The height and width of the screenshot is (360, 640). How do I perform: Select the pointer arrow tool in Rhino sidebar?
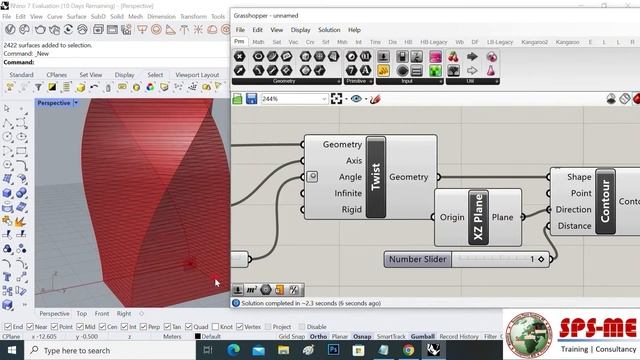pos(7,109)
